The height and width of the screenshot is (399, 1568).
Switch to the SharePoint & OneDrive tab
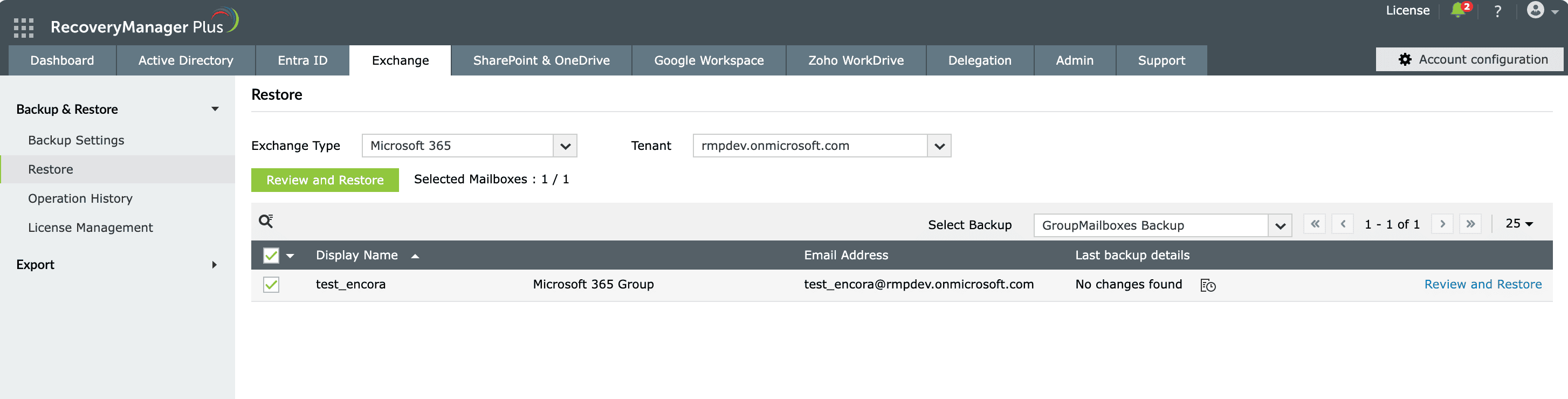[x=541, y=60]
